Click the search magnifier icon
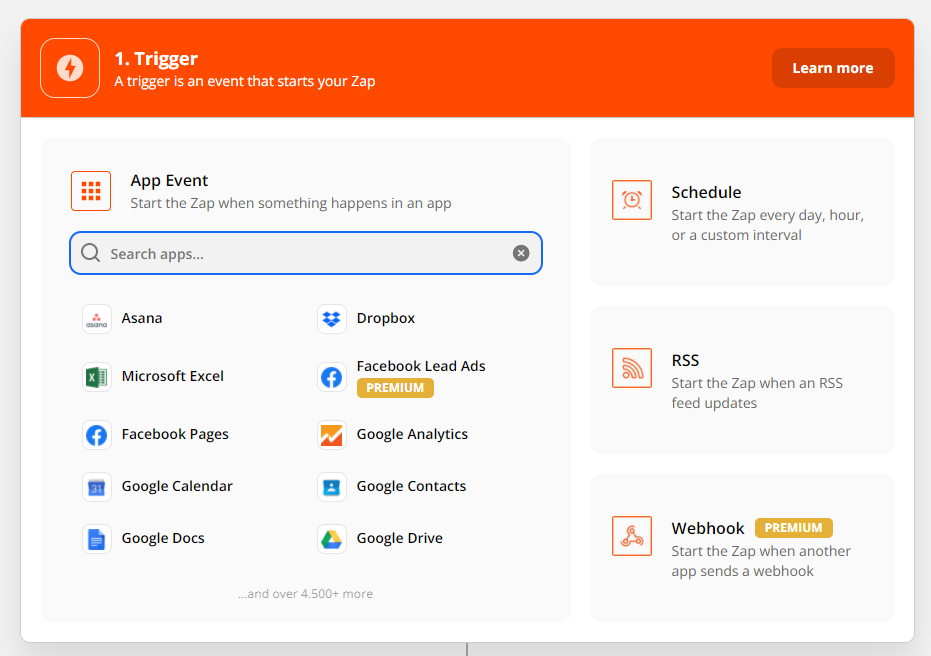The width and height of the screenshot is (931, 656). click(90, 253)
